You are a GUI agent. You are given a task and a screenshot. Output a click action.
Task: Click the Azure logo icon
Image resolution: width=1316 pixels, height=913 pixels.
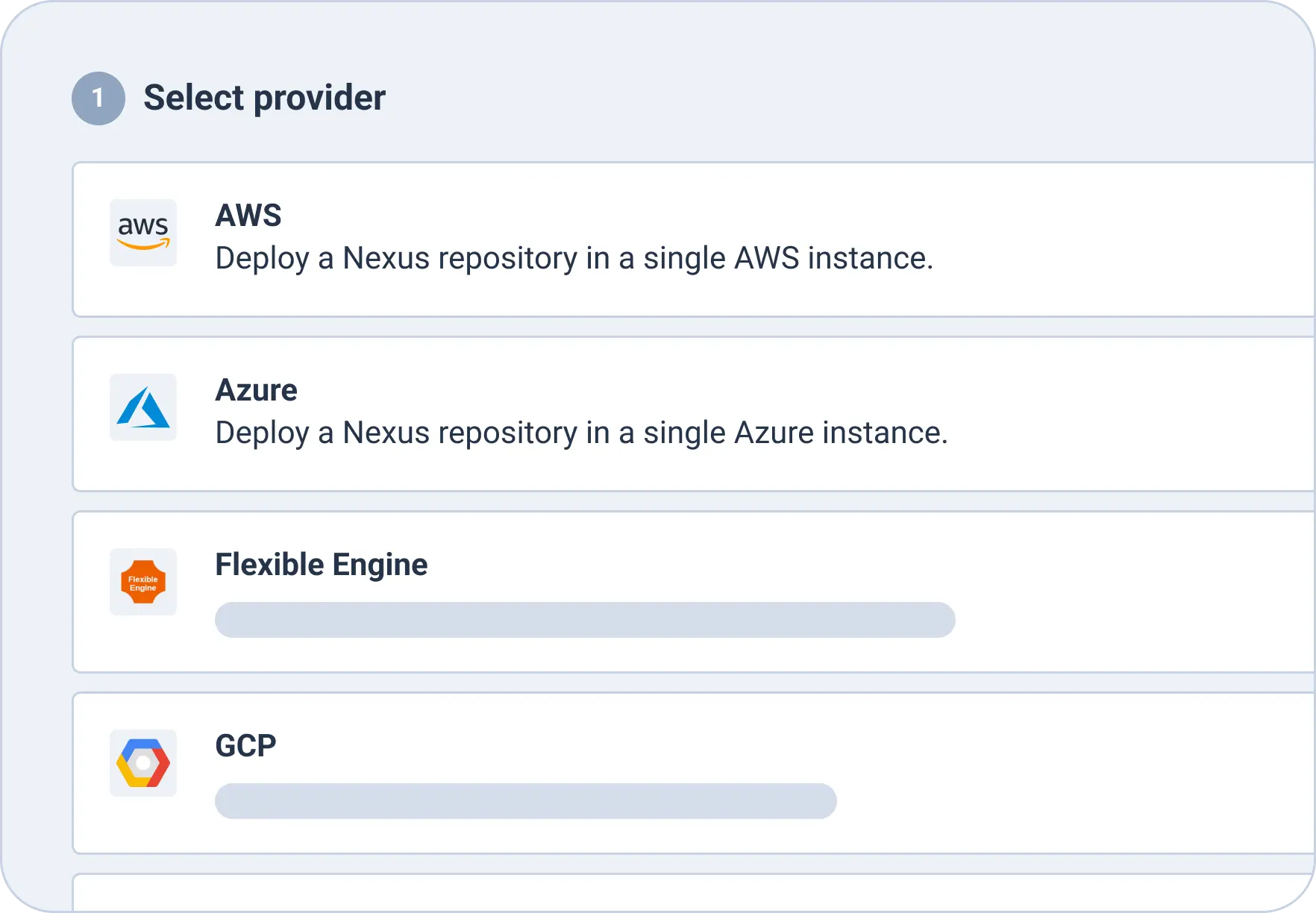[x=143, y=407]
